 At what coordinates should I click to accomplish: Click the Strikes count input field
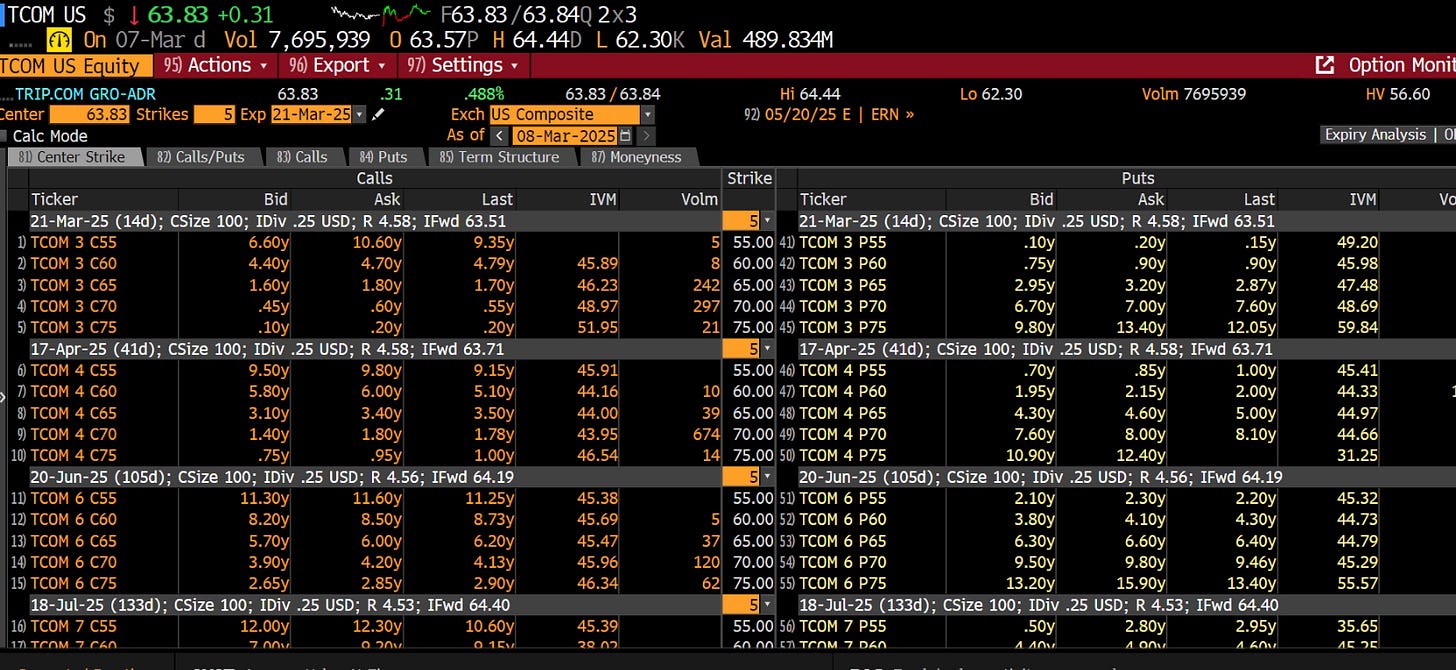coord(214,115)
